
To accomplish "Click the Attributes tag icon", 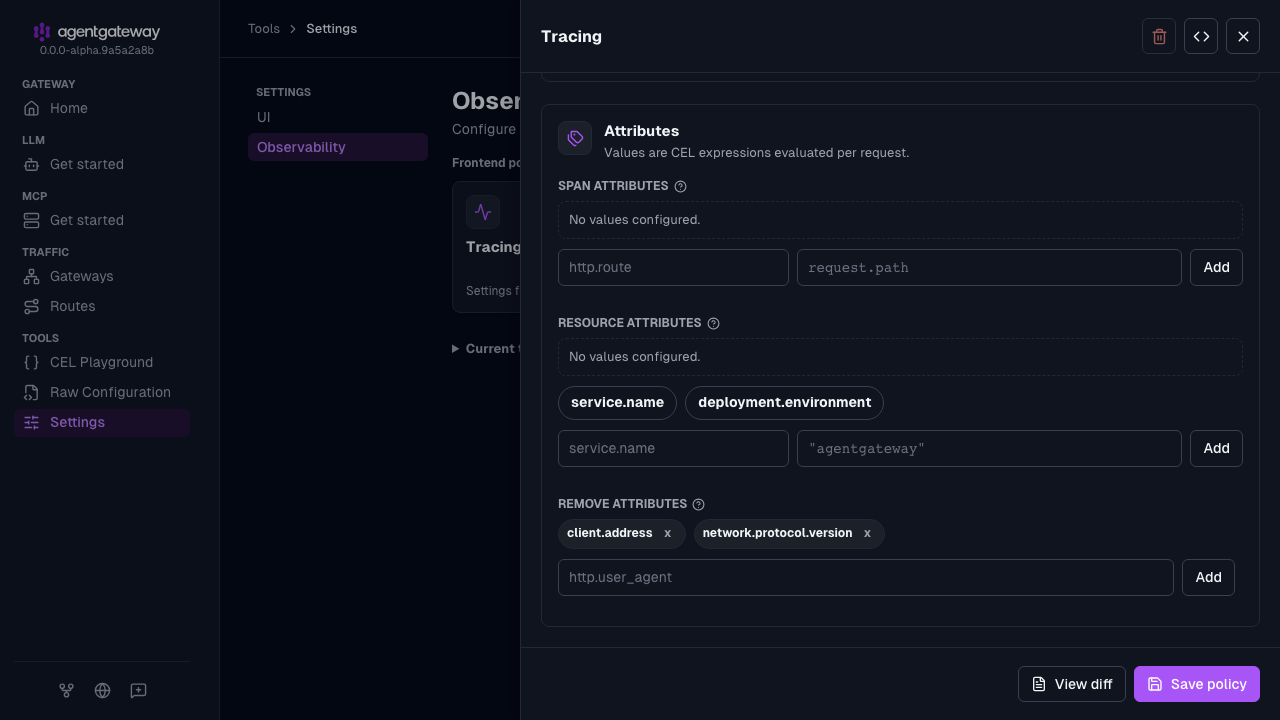I will point(575,138).
